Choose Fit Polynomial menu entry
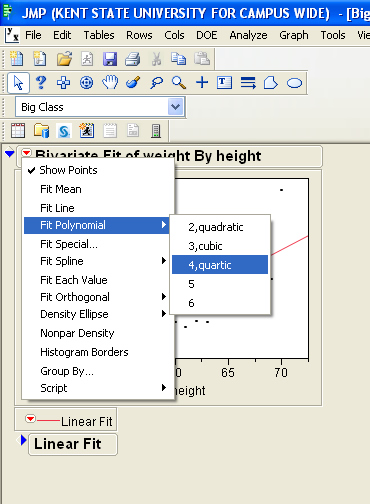This screenshot has width=370, height=504. click(97, 225)
